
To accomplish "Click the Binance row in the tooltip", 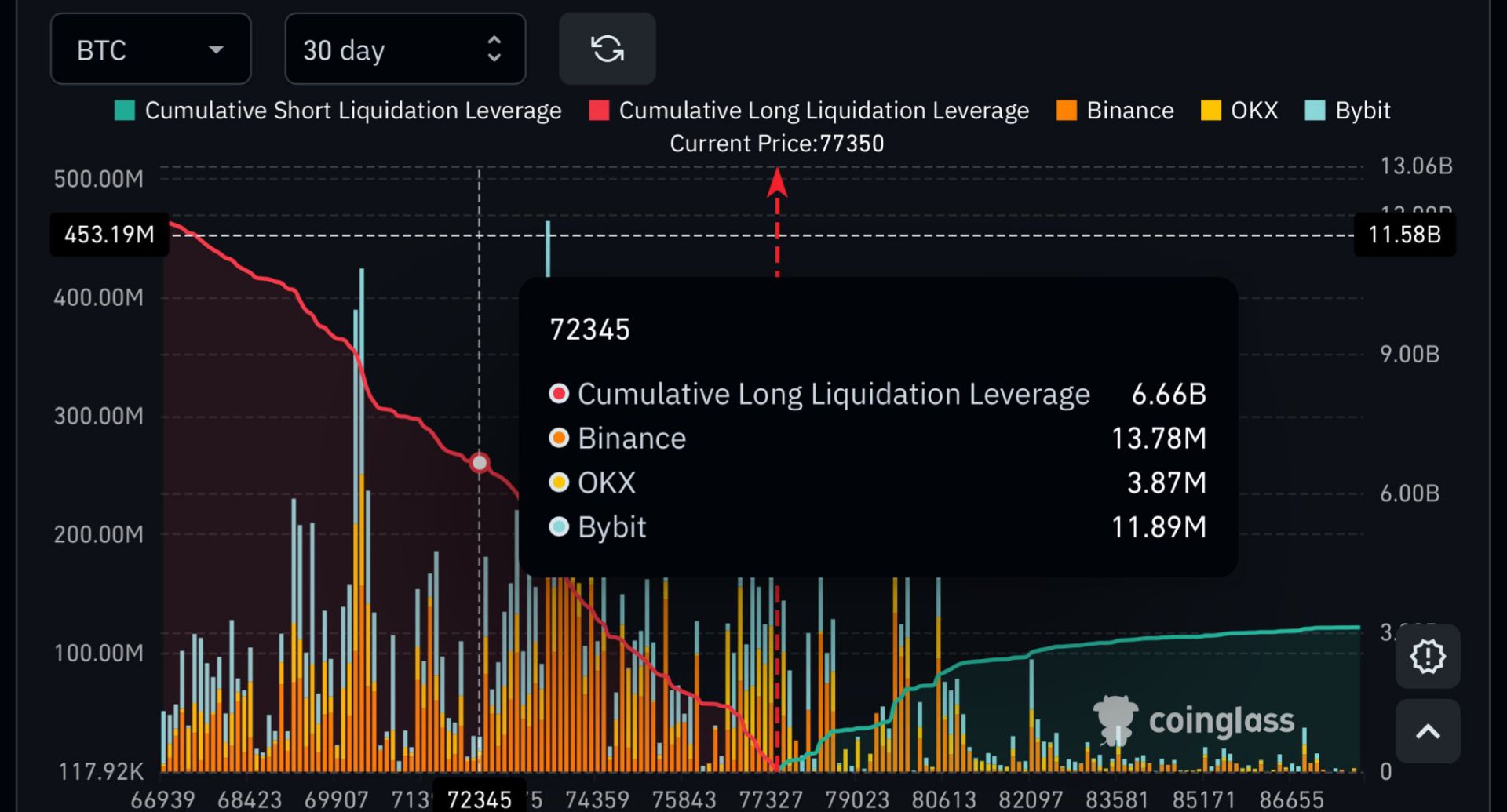I will pos(878,438).
